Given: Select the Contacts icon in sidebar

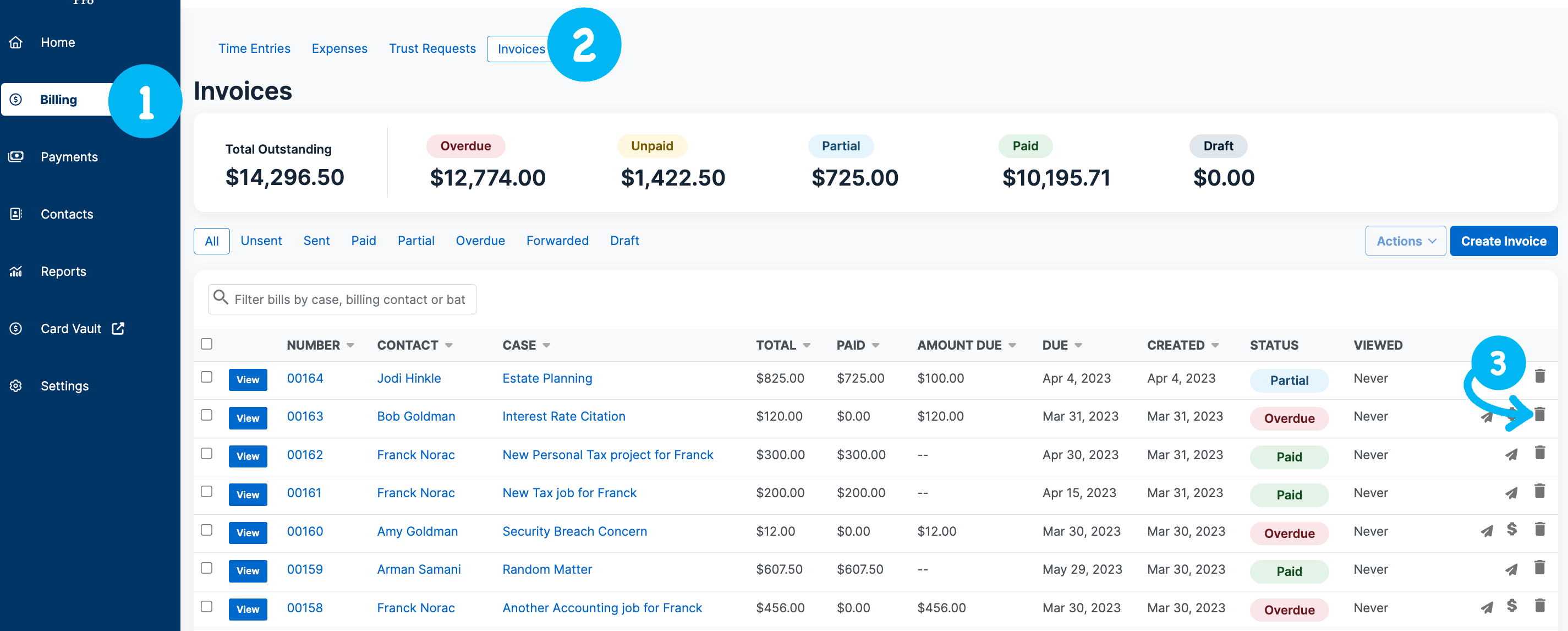Looking at the screenshot, I should [x=15, y=214].
